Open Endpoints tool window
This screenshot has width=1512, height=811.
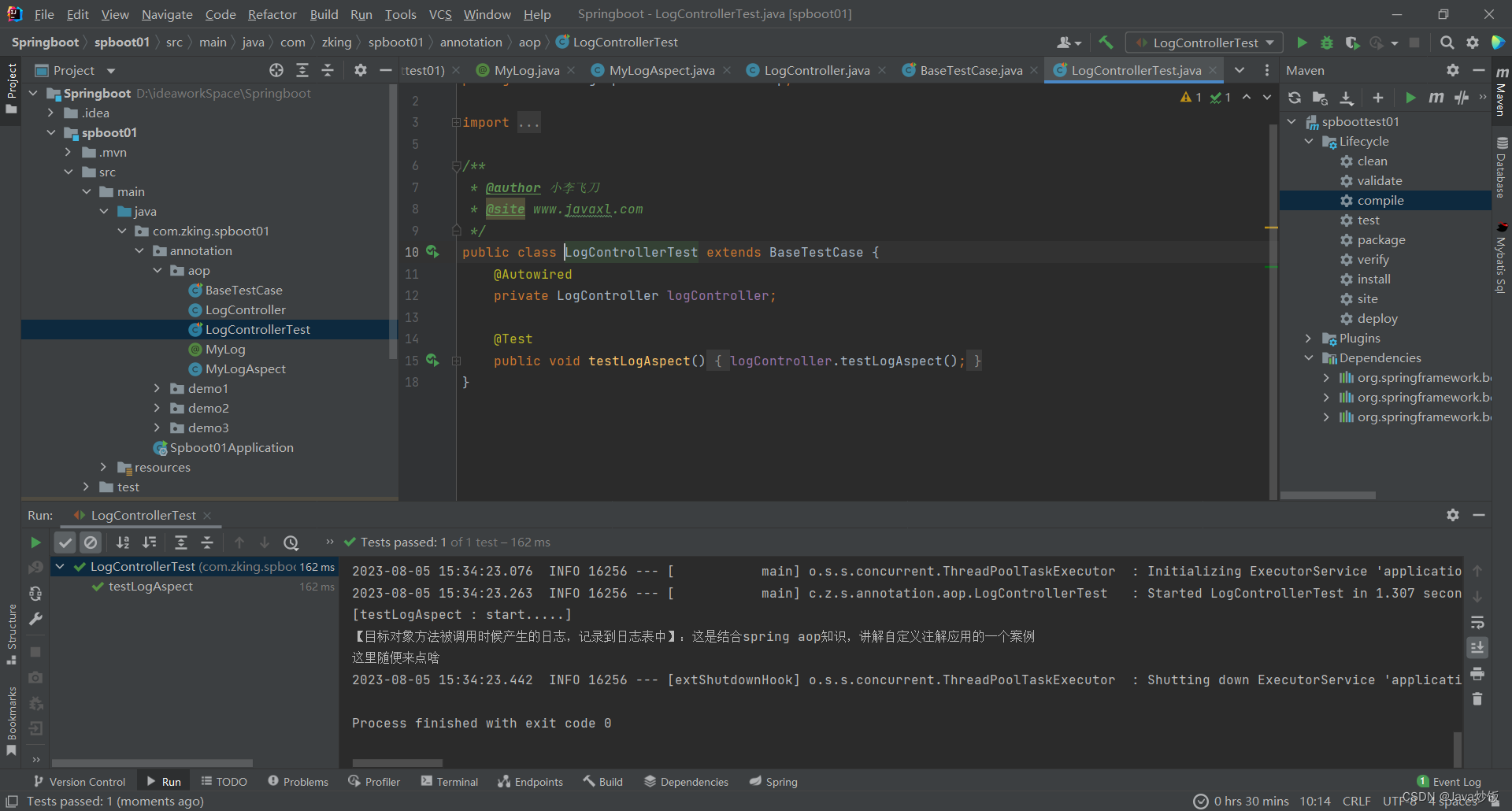[530, 782]
